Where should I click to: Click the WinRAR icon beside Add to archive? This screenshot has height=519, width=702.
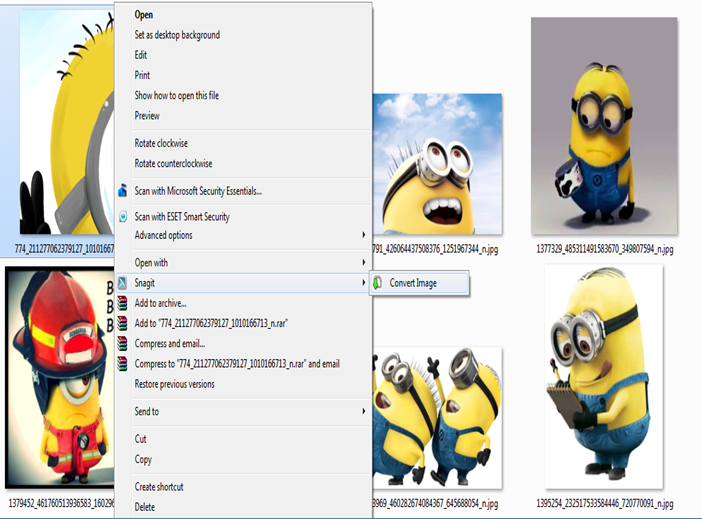(123, 303)
